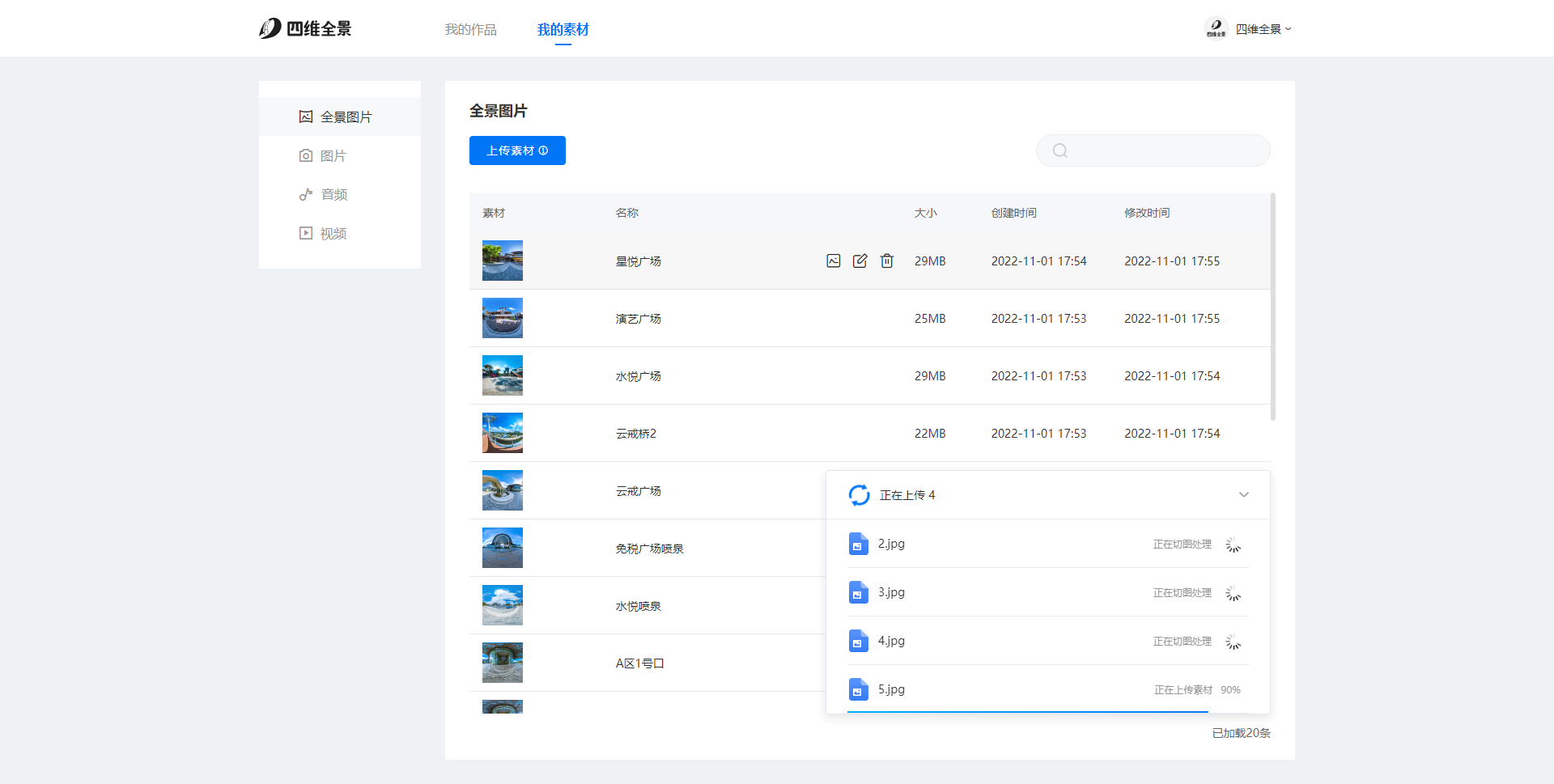This screenshot has height=784, width=1554.
Task: Collapse the 正在上传 upload panel
Action: click(1243, 494)
